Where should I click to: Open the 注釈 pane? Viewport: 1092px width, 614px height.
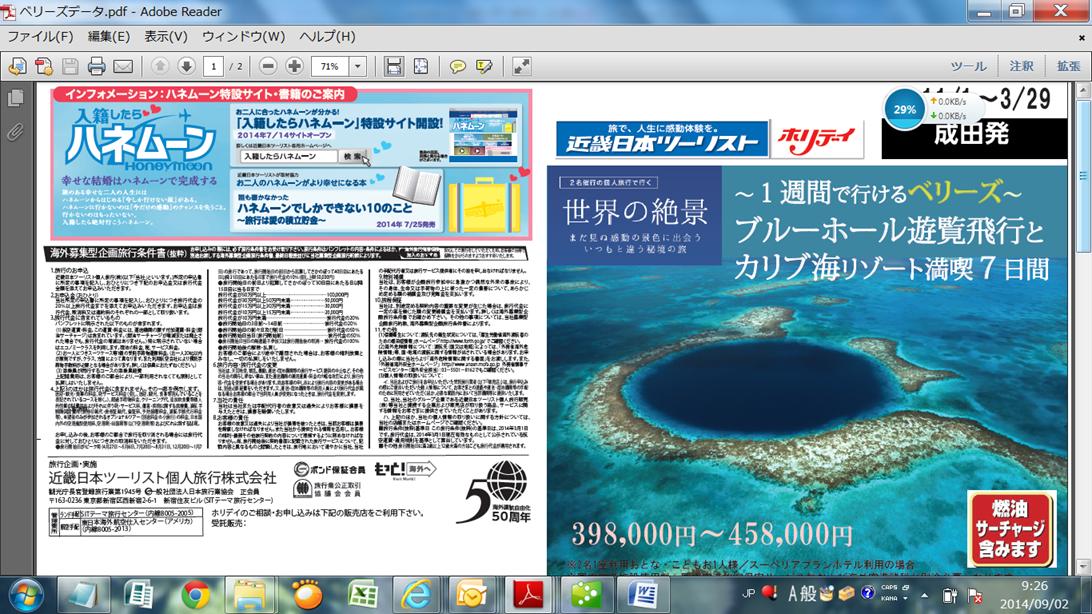[1022, 66]
